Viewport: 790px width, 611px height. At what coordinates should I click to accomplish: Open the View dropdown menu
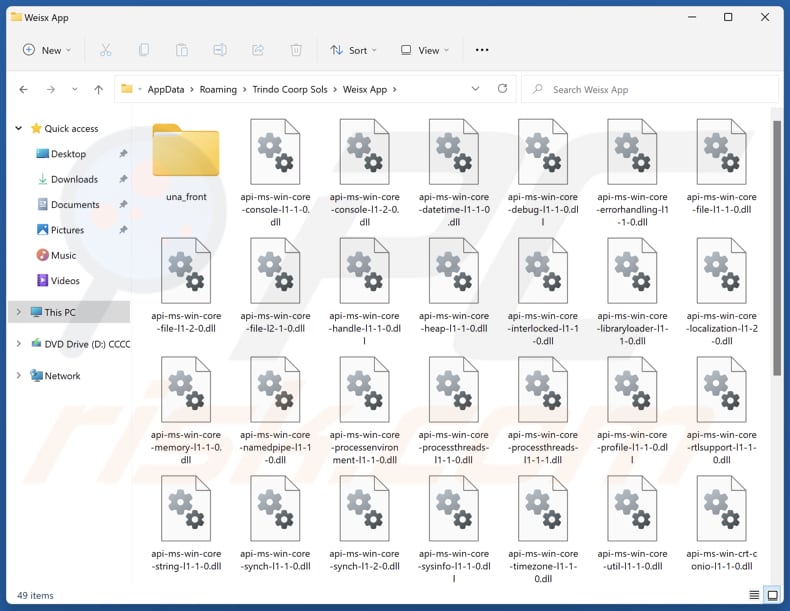tap(425, 50)
